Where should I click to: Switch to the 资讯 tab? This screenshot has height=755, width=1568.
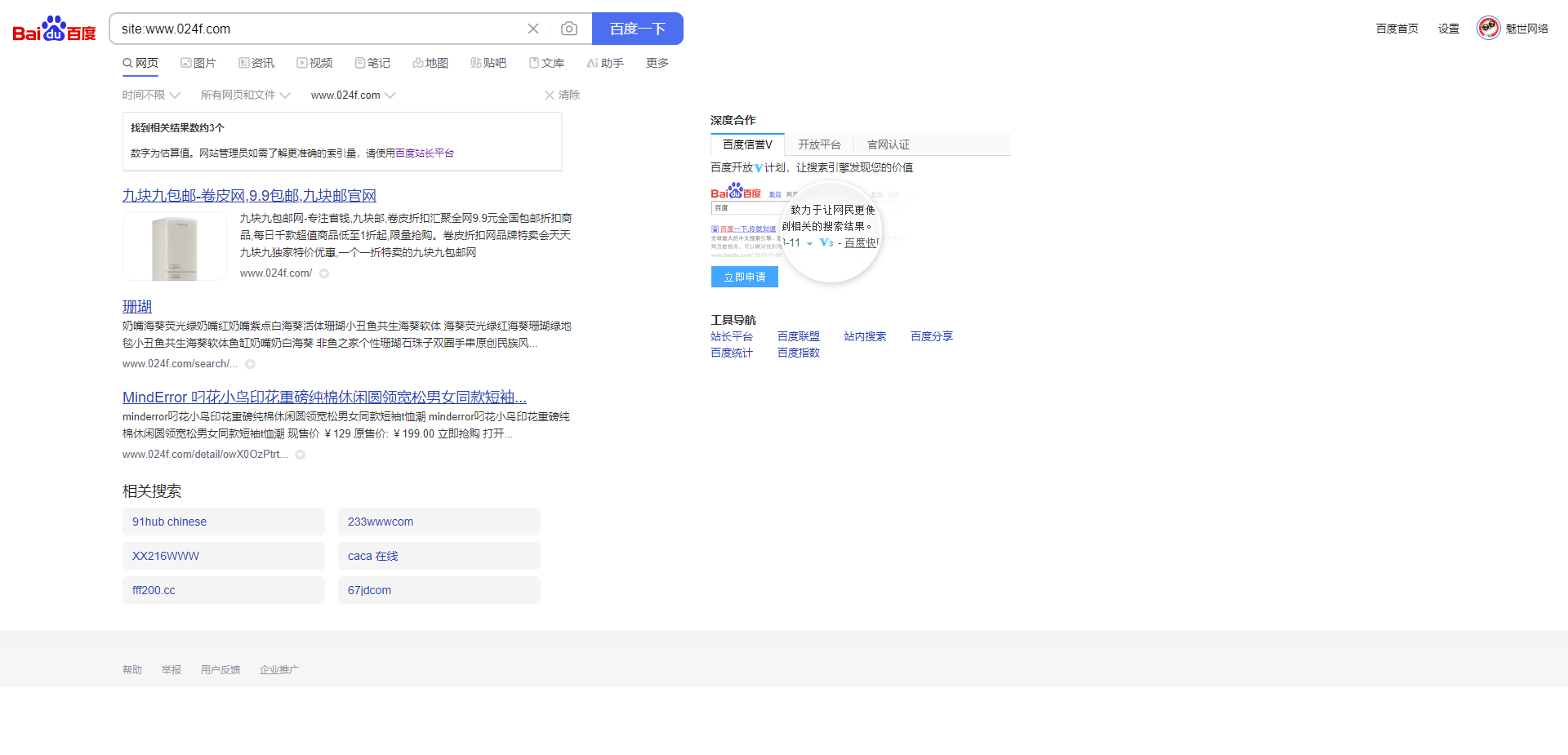click(256, 63)
